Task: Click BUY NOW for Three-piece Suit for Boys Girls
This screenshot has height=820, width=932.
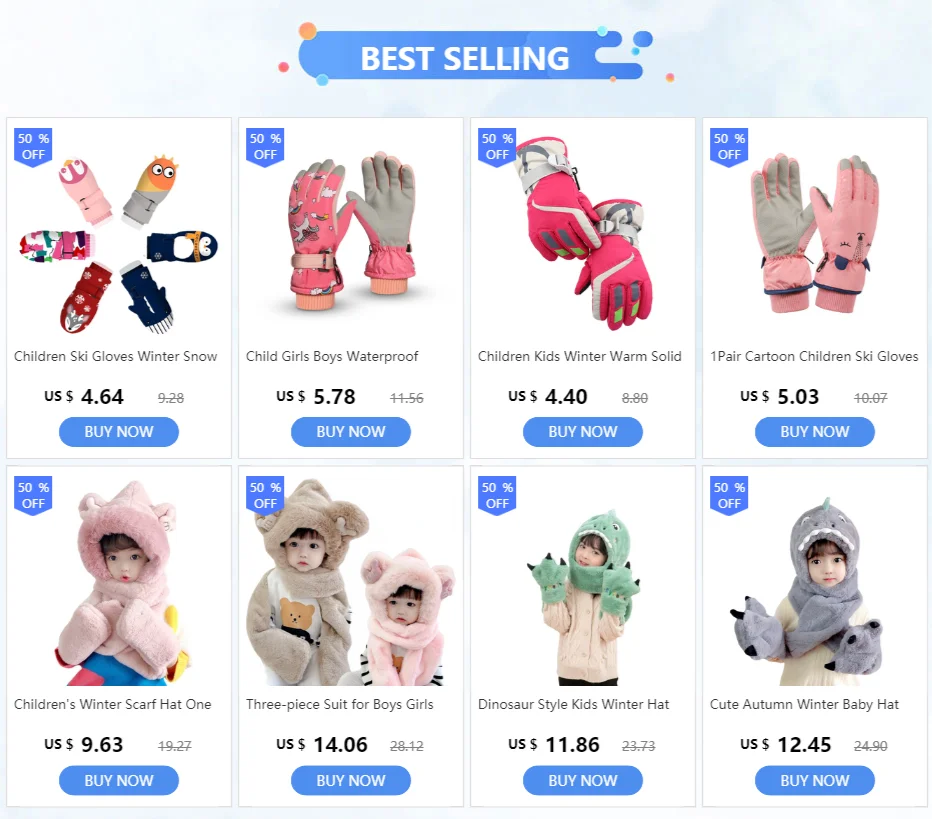Action: point(351,780)
